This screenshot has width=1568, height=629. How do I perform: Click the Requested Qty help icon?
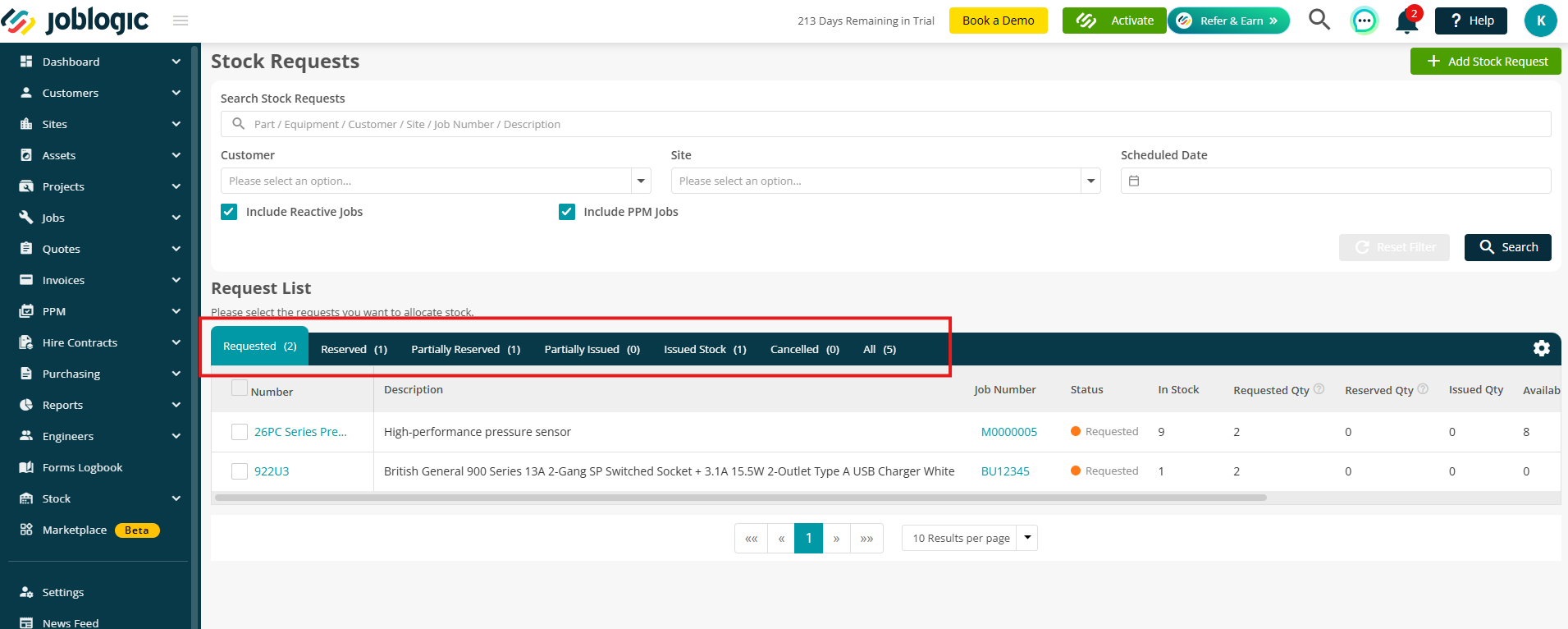[x=1319, y=389]
